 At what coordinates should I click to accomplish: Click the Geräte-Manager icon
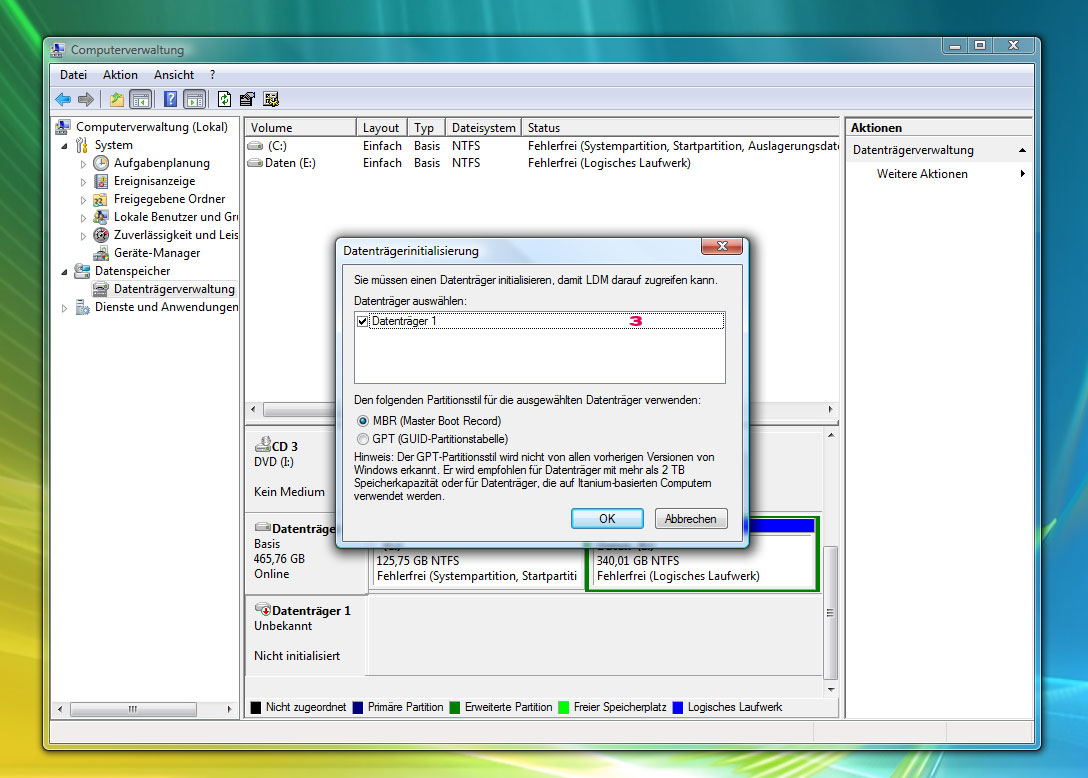pos(101,253)
